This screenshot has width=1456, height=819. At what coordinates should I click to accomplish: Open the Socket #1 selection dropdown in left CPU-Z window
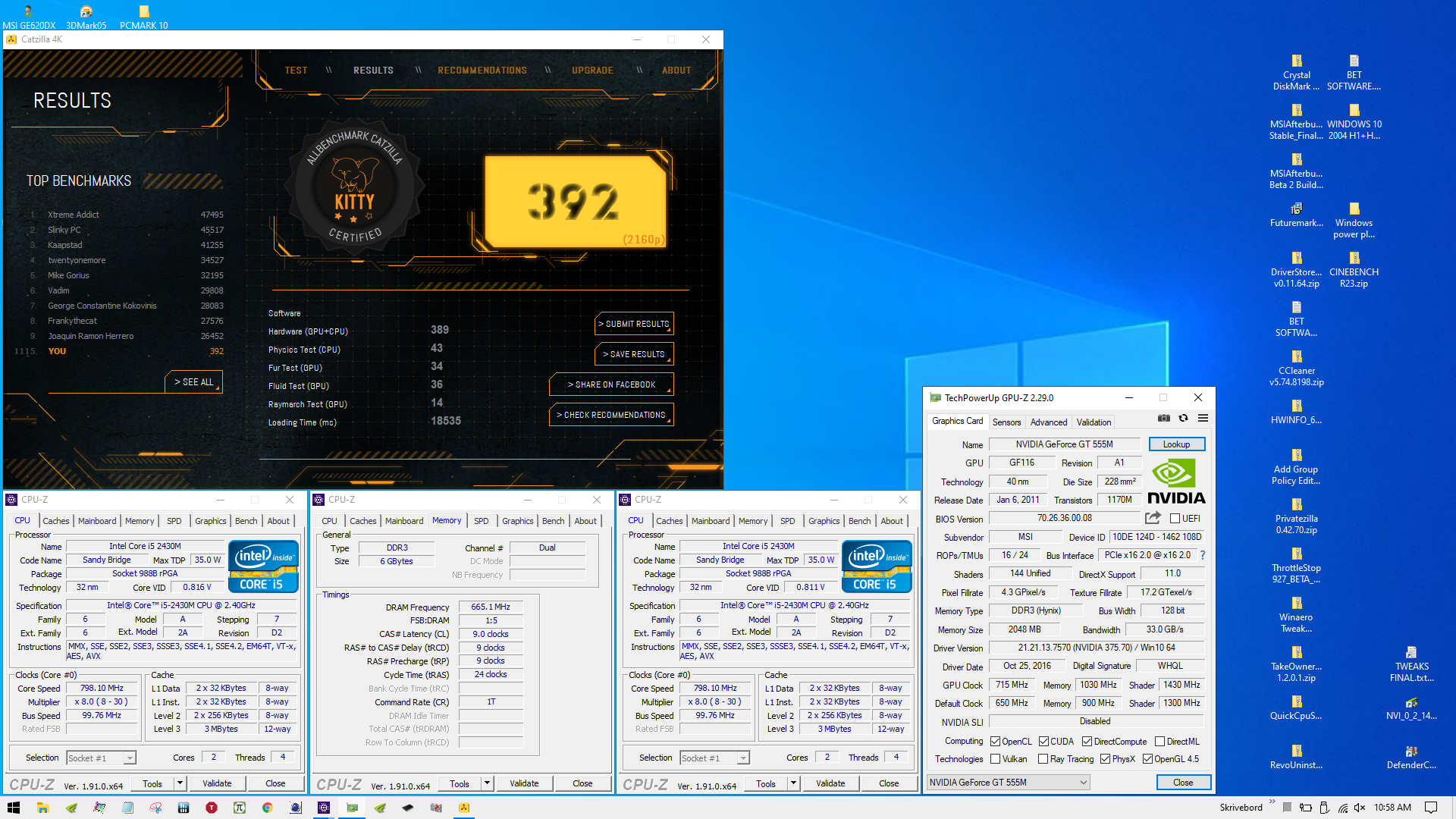tap(101, 758)
